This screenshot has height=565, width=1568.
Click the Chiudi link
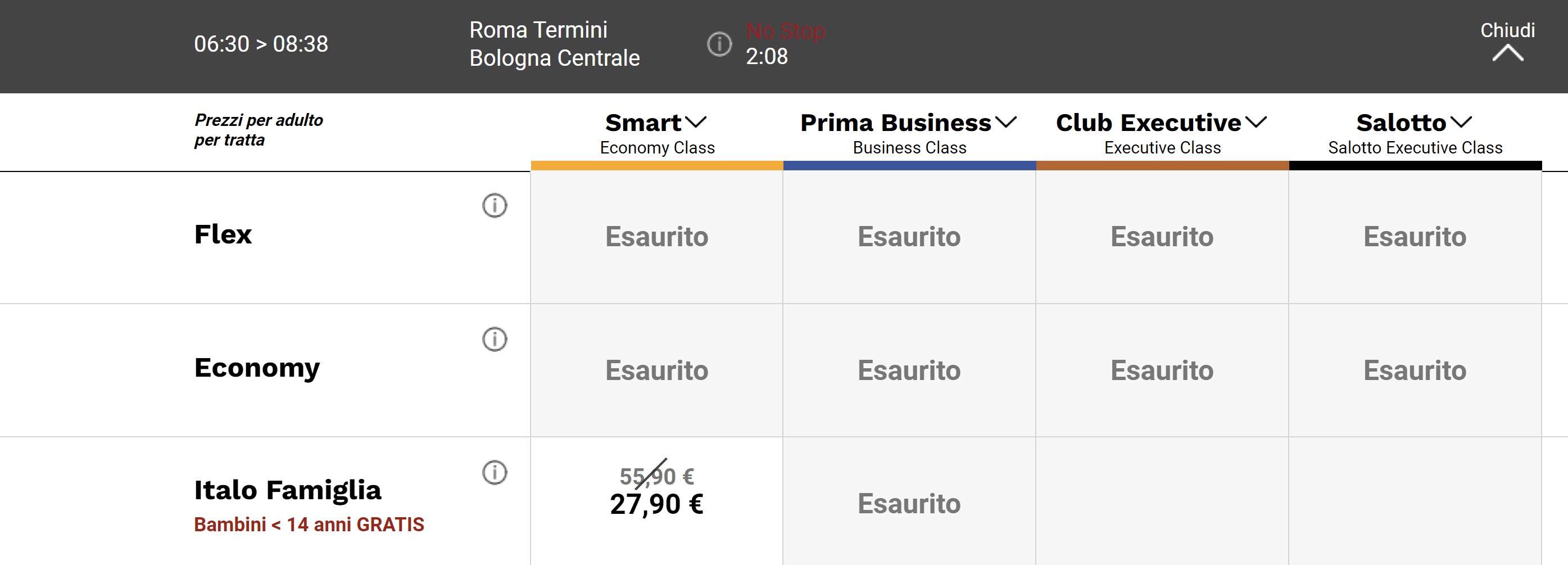pos(1507,30)
